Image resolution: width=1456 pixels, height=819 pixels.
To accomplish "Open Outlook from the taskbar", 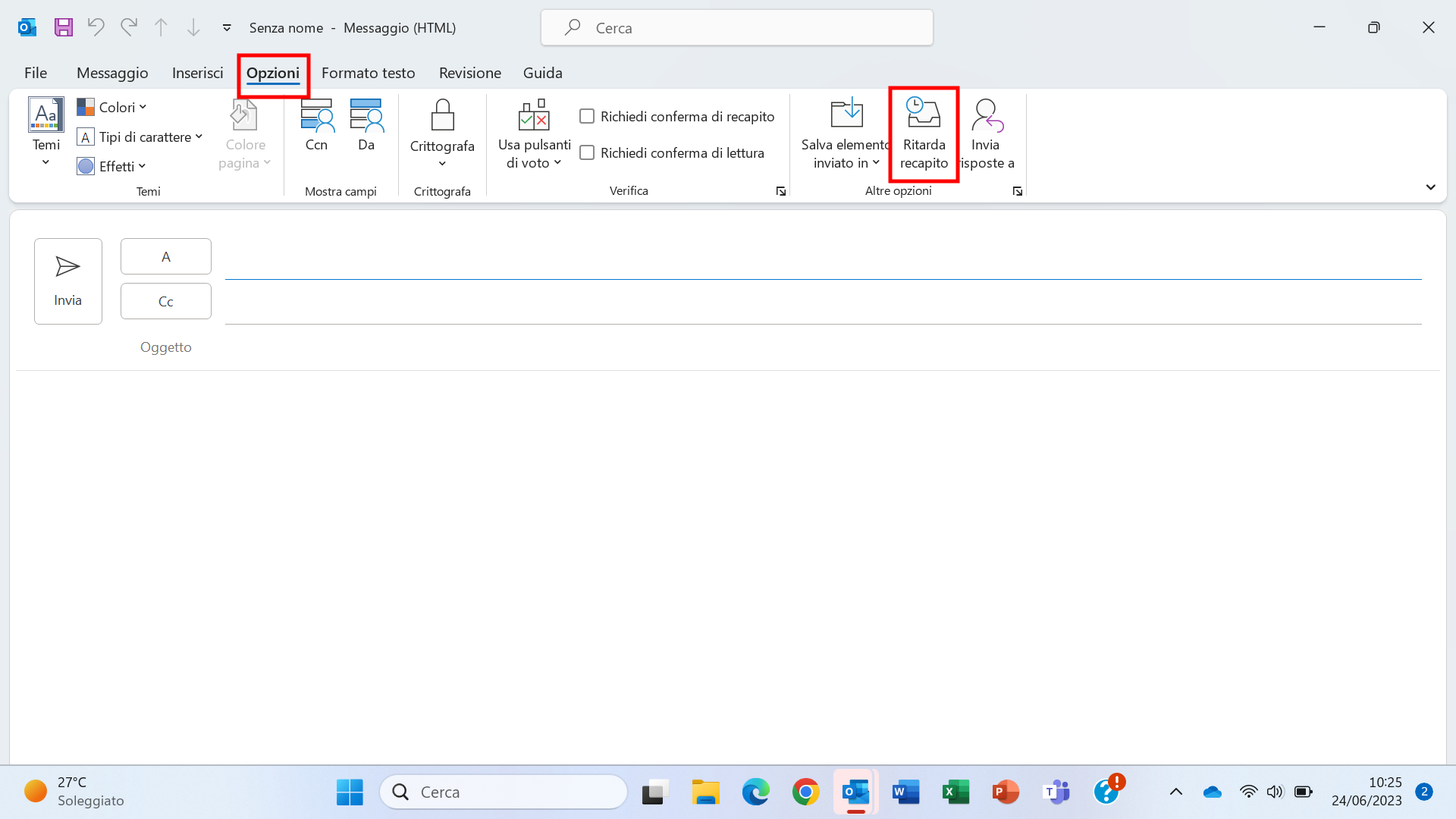I will click(x=855, y=791).
